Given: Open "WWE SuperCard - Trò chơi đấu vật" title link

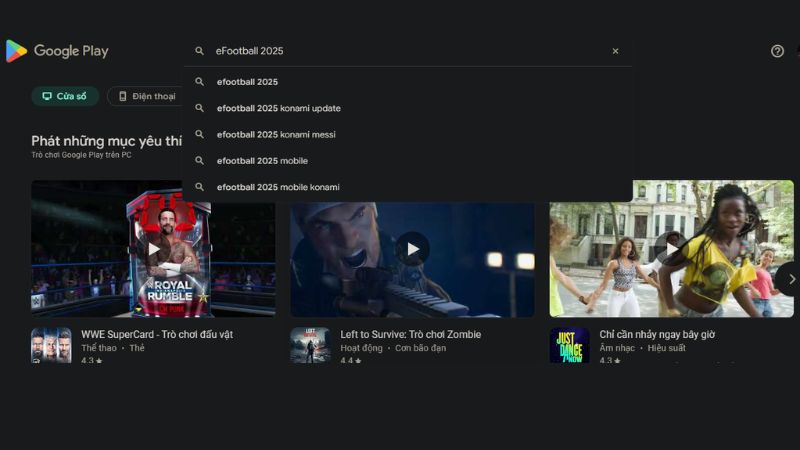Looking at the screenshot, I should click(x=157, y=334).
